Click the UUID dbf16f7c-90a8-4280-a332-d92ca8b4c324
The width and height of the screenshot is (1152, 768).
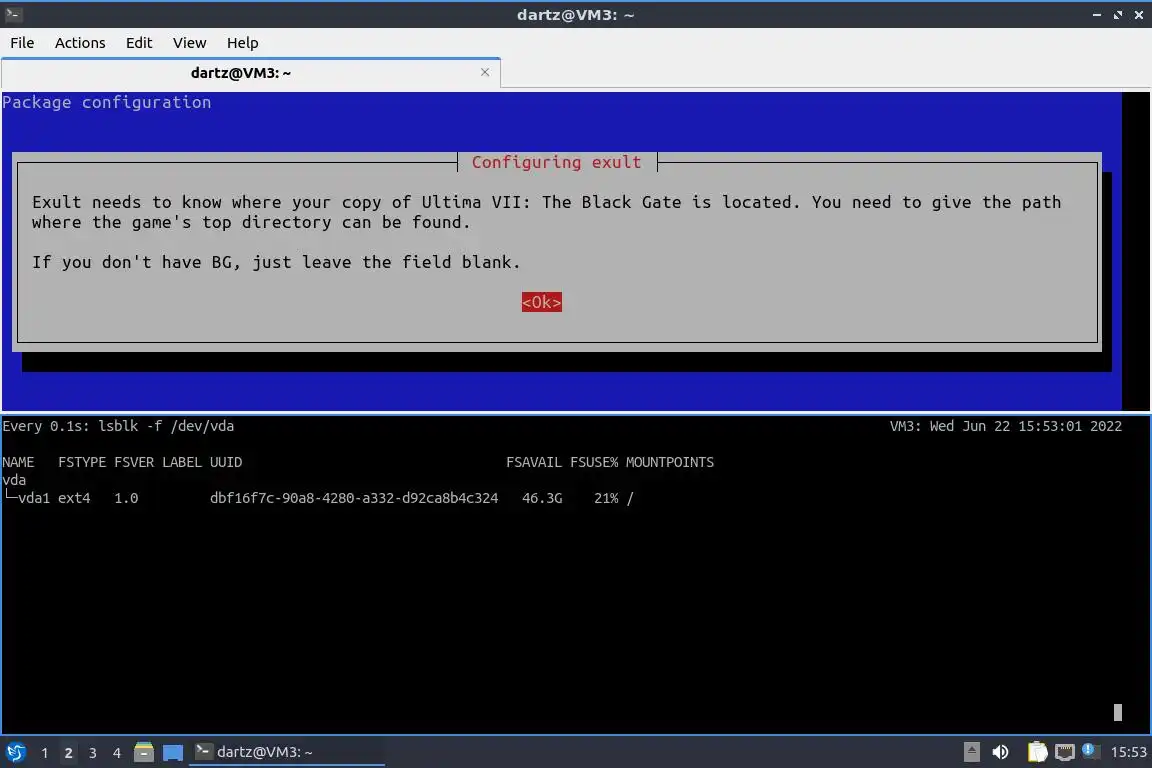[x=354, y=498]
